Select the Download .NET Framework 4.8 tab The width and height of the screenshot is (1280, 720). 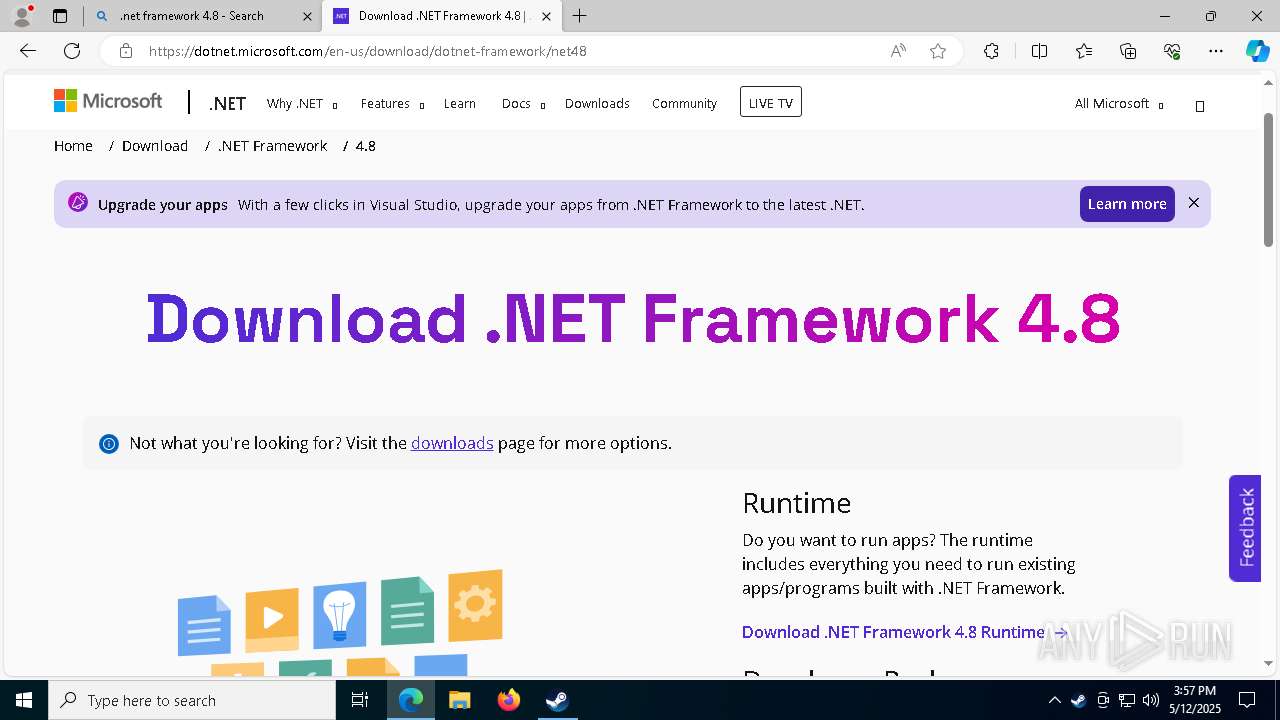click(x=440, y=16)
